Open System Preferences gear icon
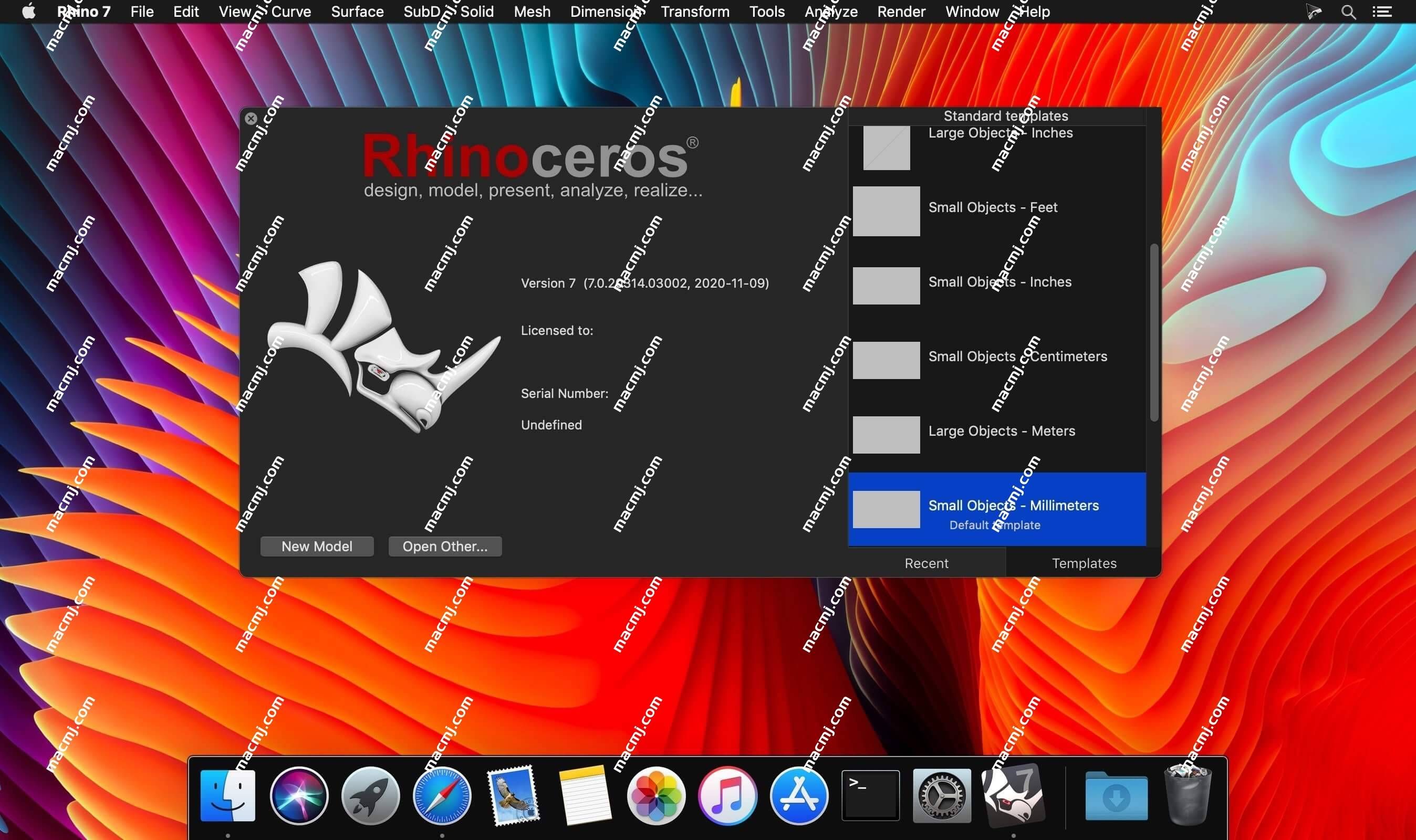Screen dimensions: 1416x840 coord(941,794)
